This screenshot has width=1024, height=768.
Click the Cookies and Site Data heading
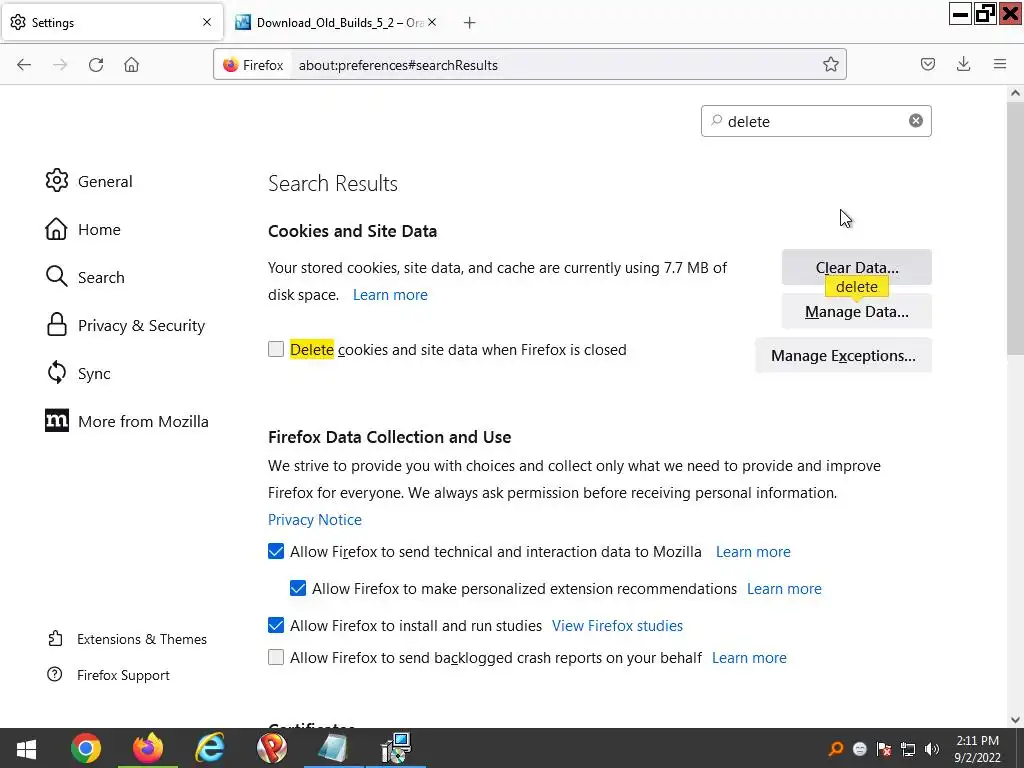click(352, 231)
